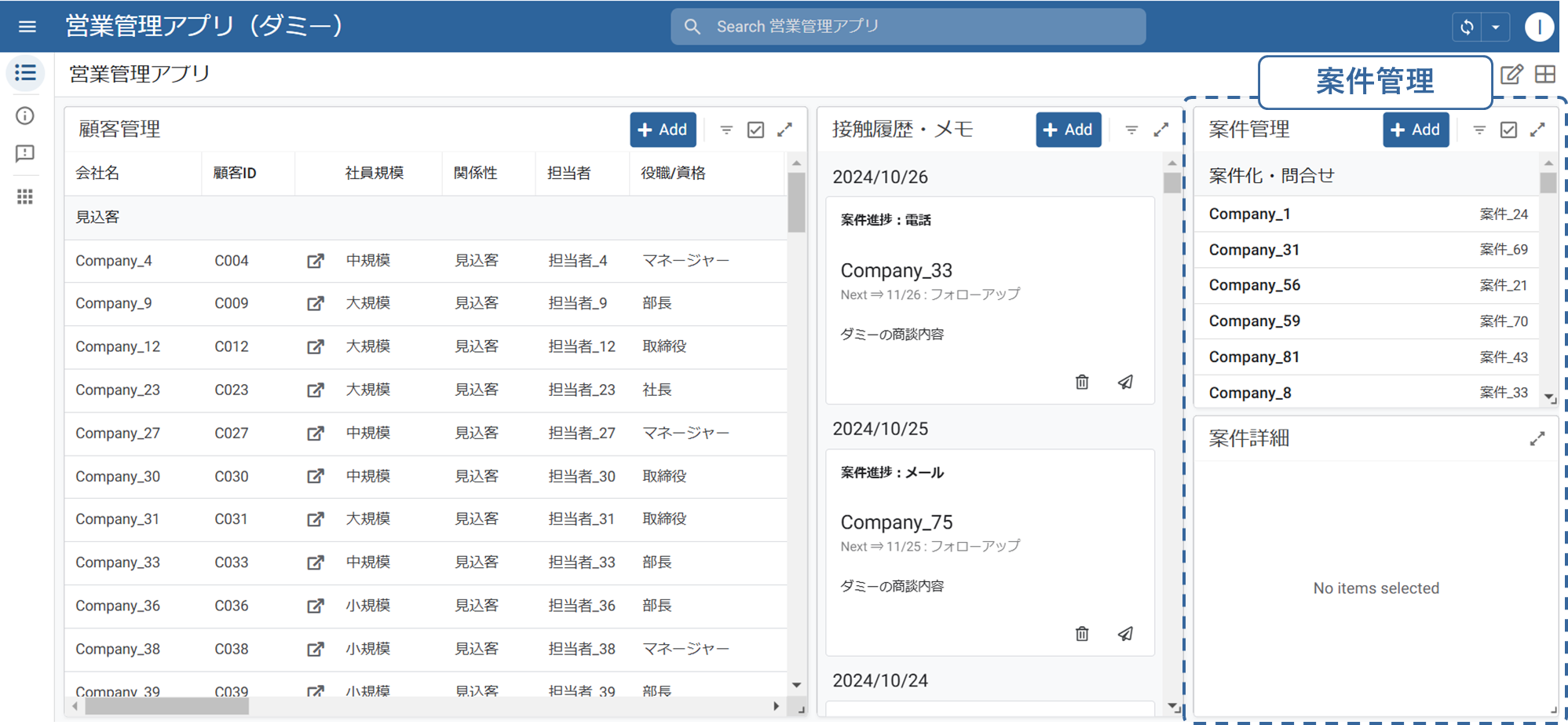This screenshot has width=1568, height=725.
Task: Toggle the selection checkbox in 案件管理 panel
Action: pos(1508,130)
